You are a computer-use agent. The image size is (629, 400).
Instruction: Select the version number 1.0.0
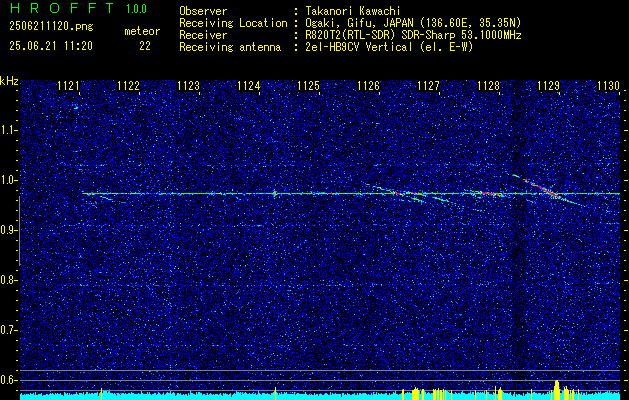[x=136, y=9]
